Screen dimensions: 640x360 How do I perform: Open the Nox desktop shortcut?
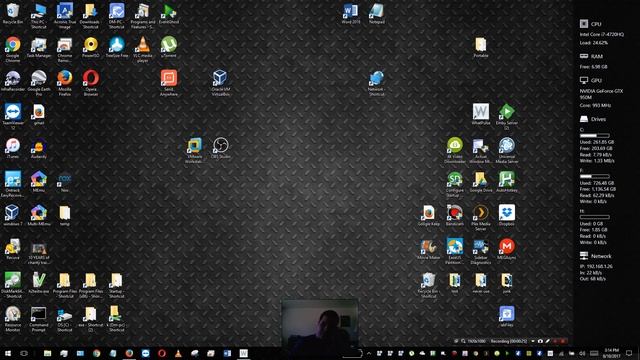pos(65,182)
